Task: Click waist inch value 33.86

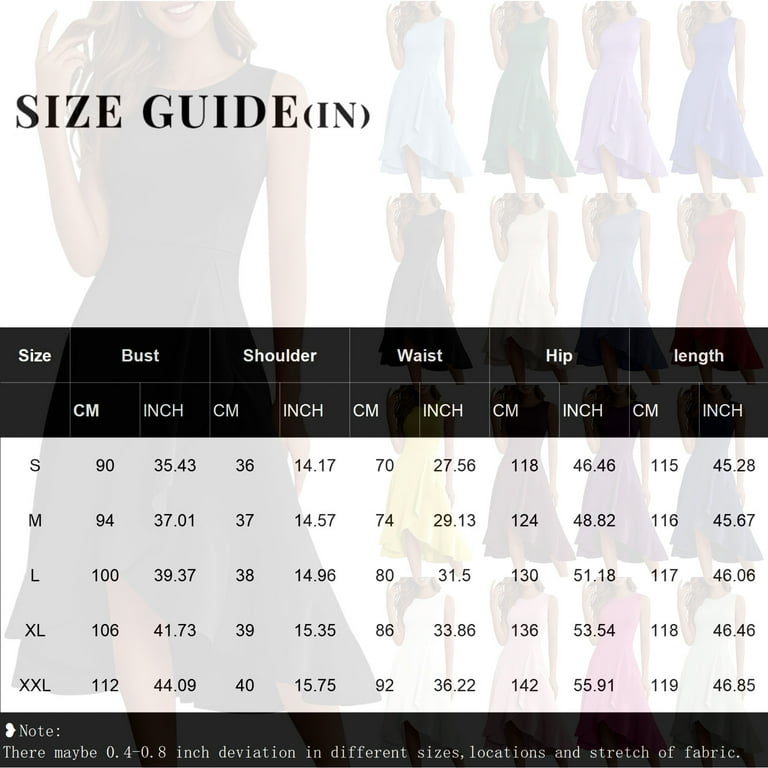Action: 455,630
